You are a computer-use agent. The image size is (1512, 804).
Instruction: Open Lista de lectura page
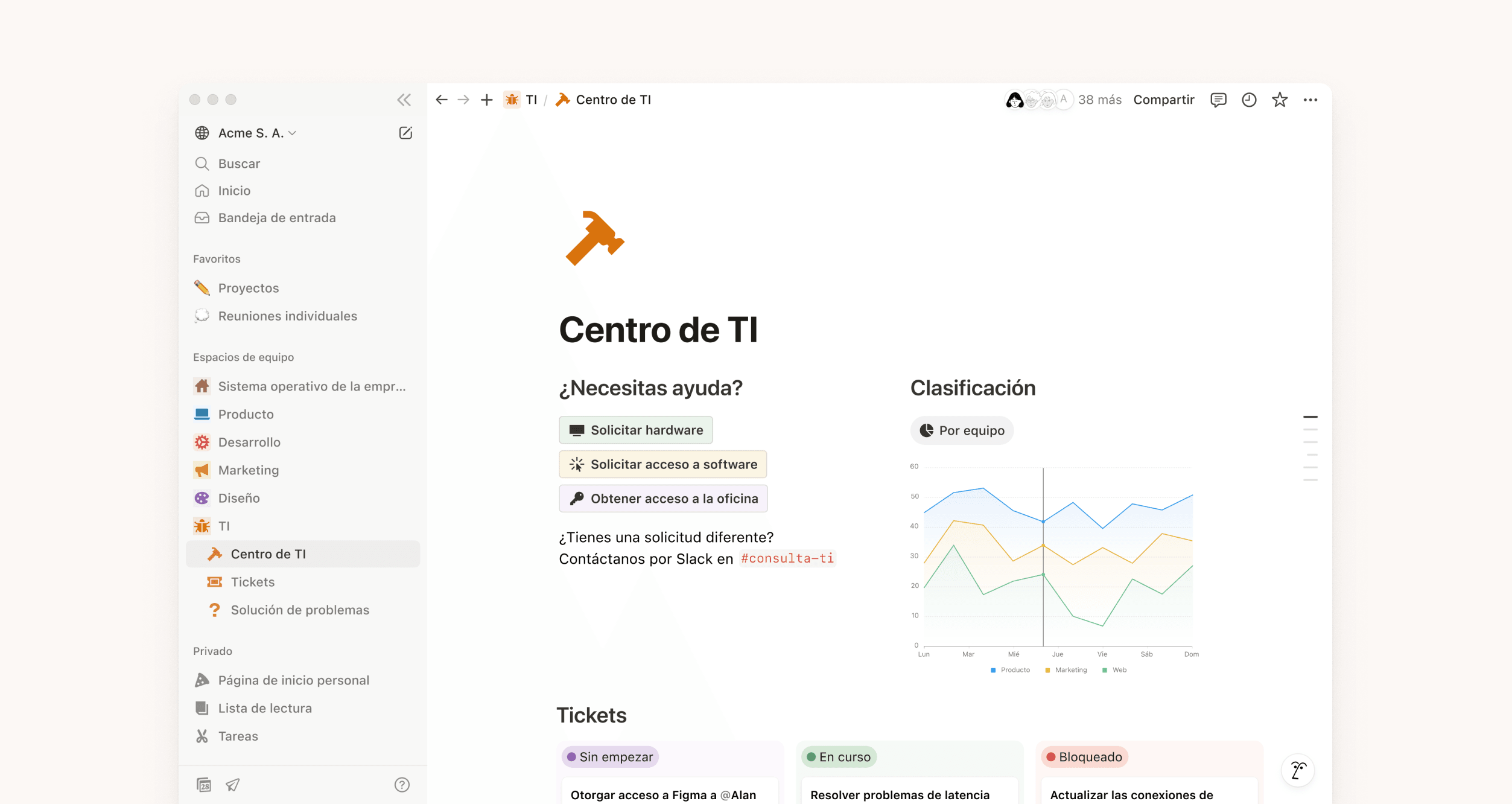coord(302,708)
